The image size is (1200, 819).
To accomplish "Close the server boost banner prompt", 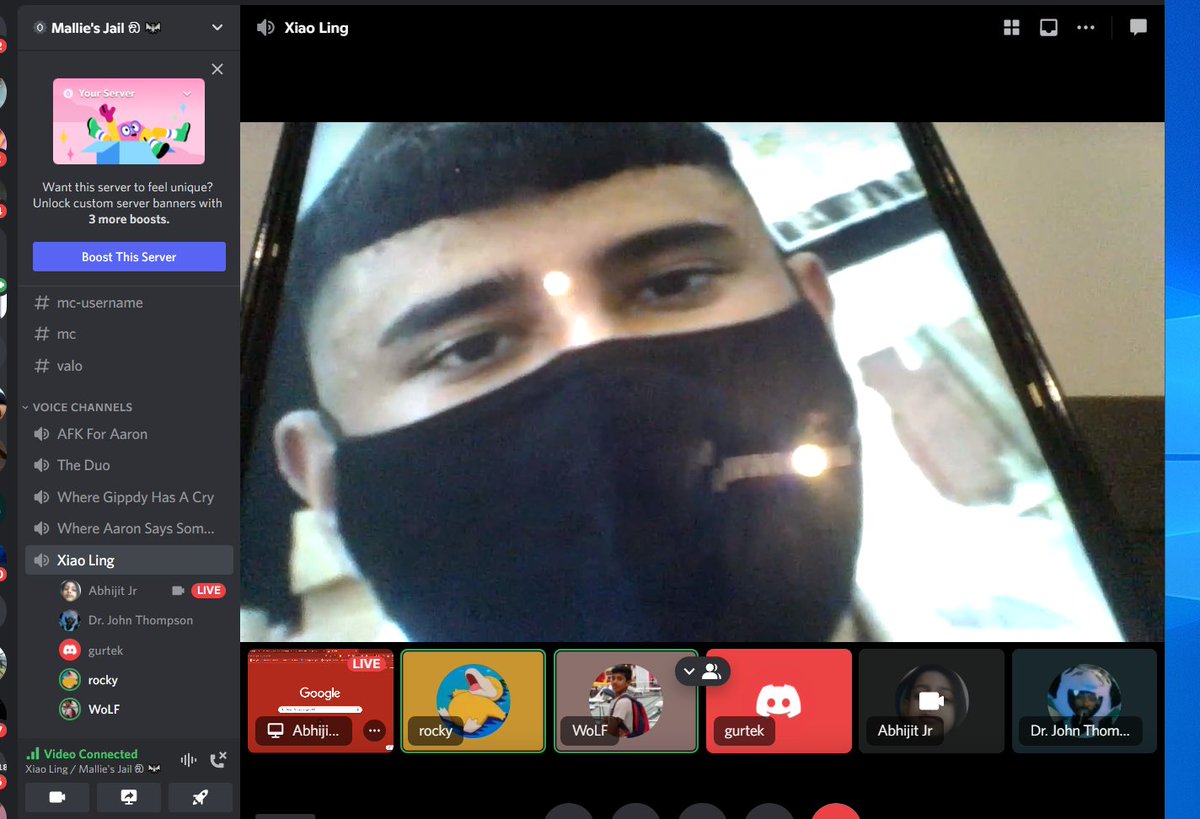I will pos(217,69).
